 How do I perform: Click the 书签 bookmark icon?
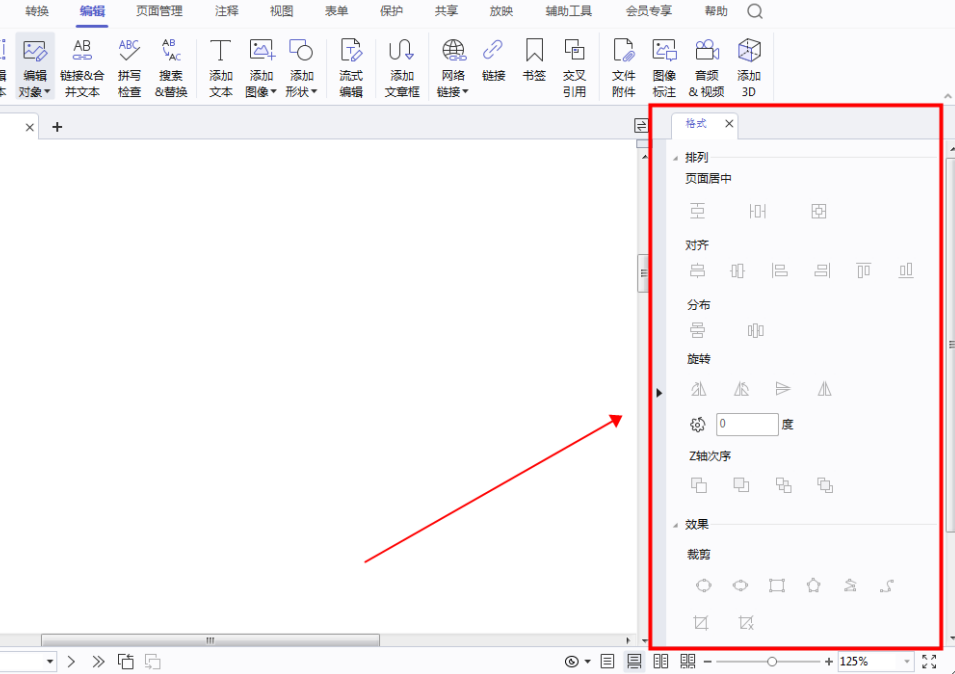tap(534, 60)
